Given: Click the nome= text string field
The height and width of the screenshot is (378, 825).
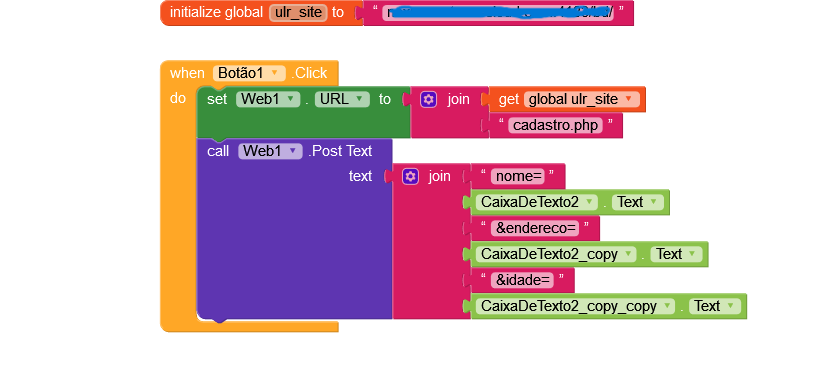Looking at the screenshot, I should coord(517,176).
